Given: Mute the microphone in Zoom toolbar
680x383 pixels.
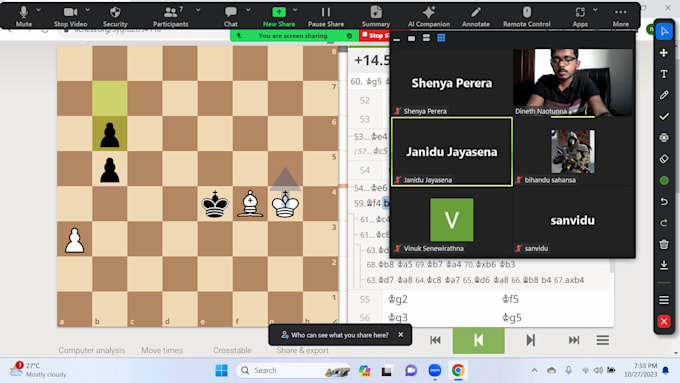Looking at the screenshot, I should (x=23, y=16).
